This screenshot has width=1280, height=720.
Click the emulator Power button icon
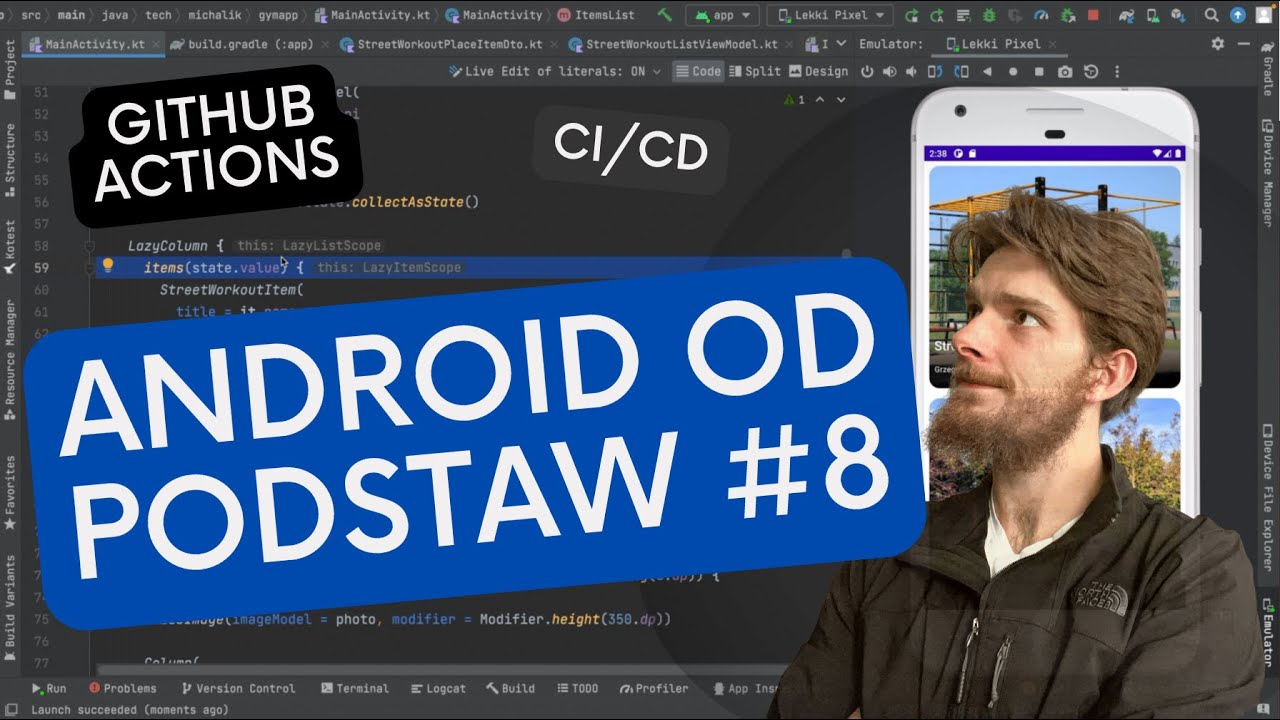click(x=867, y=72)
